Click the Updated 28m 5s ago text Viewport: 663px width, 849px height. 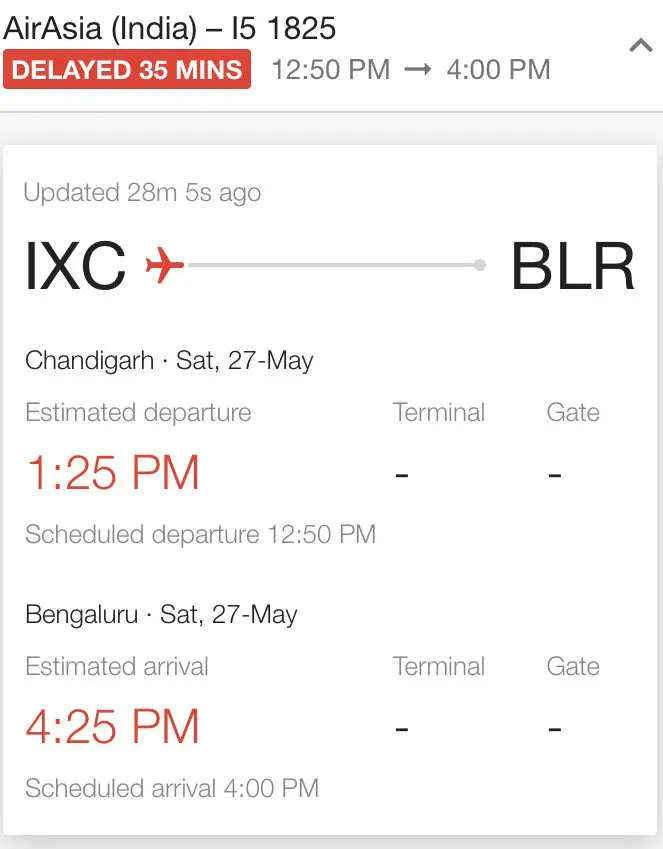[142, 193]
